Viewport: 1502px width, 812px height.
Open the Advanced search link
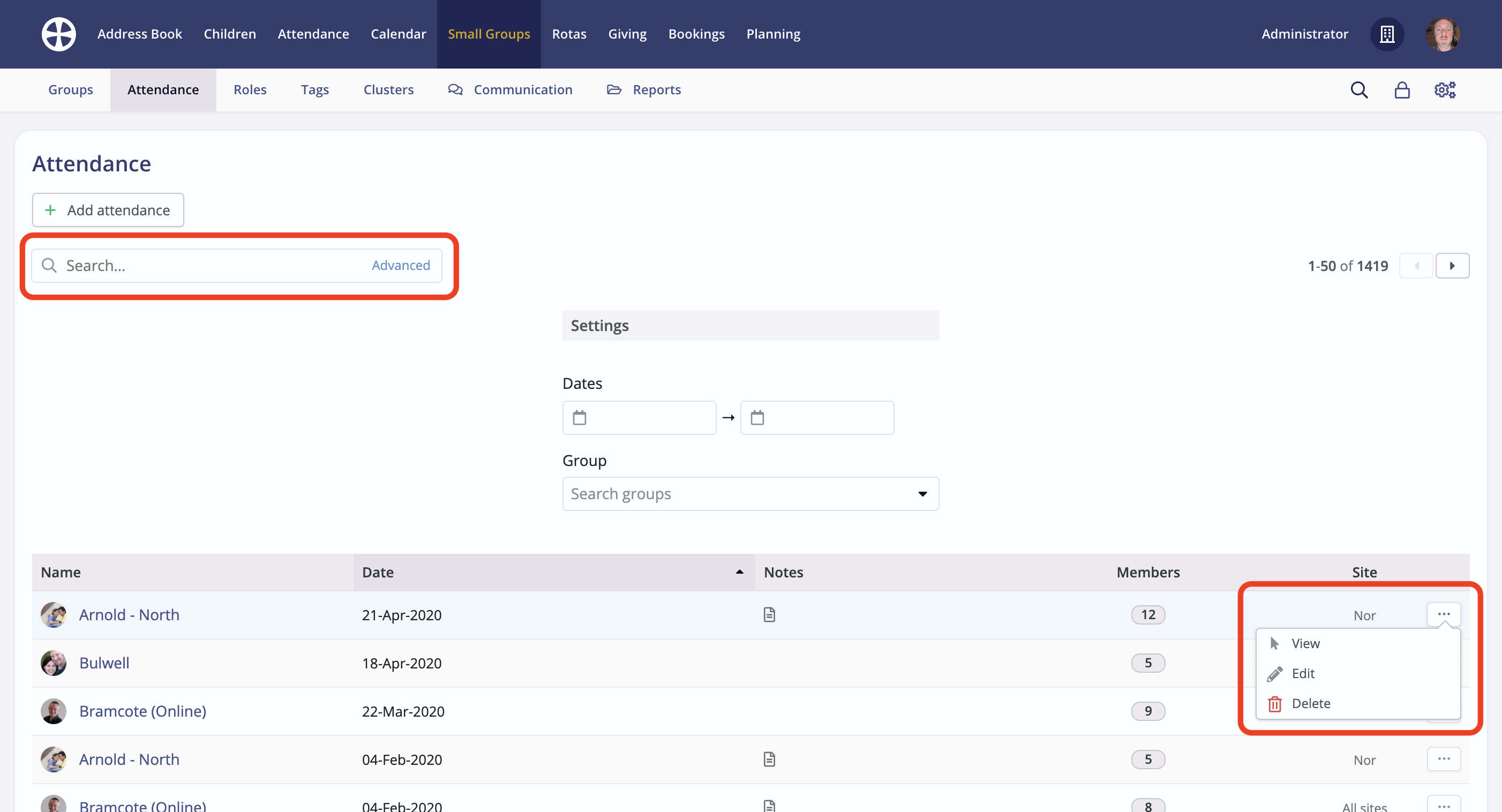point(401,265)
